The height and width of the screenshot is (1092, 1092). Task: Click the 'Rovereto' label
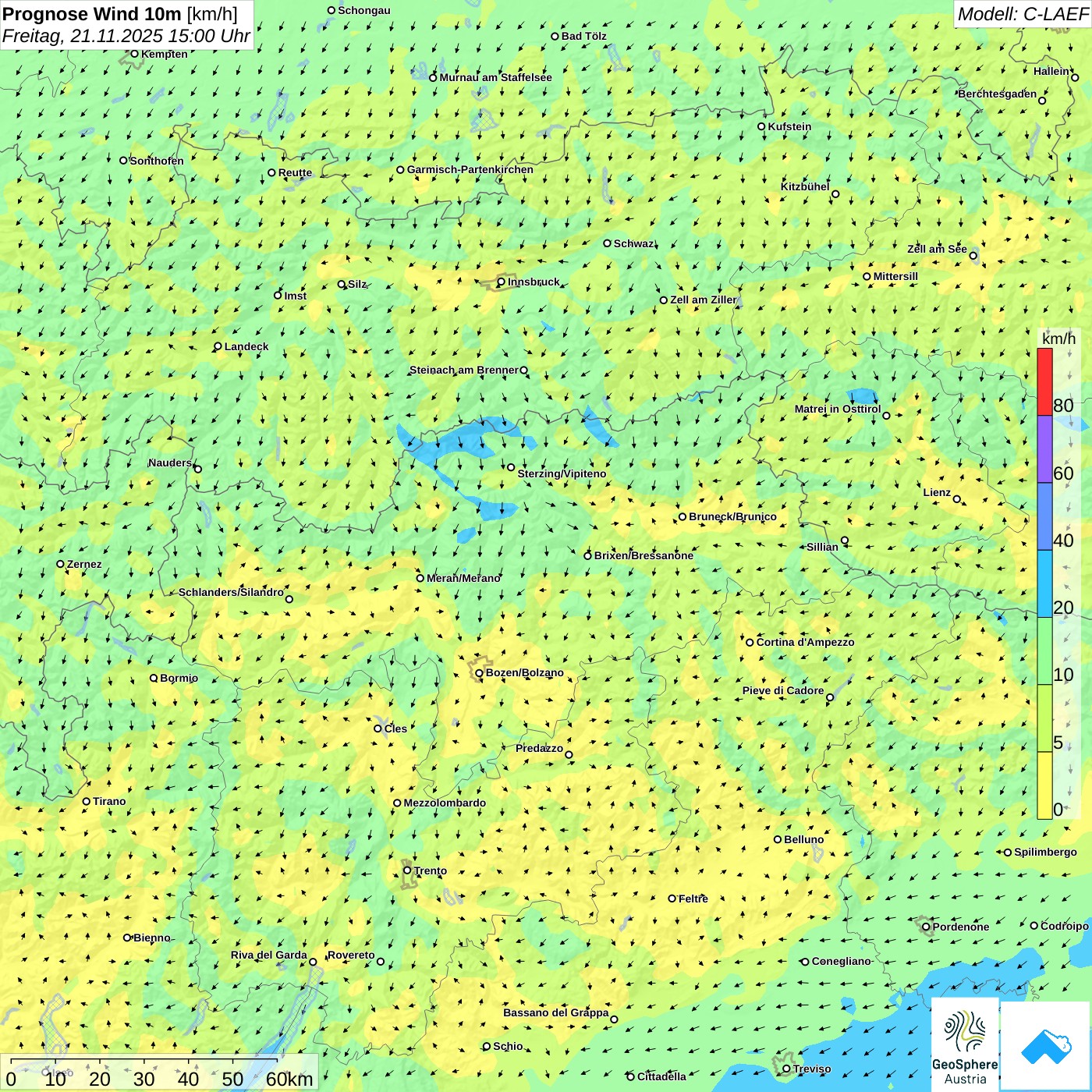(x=351, y=955)
